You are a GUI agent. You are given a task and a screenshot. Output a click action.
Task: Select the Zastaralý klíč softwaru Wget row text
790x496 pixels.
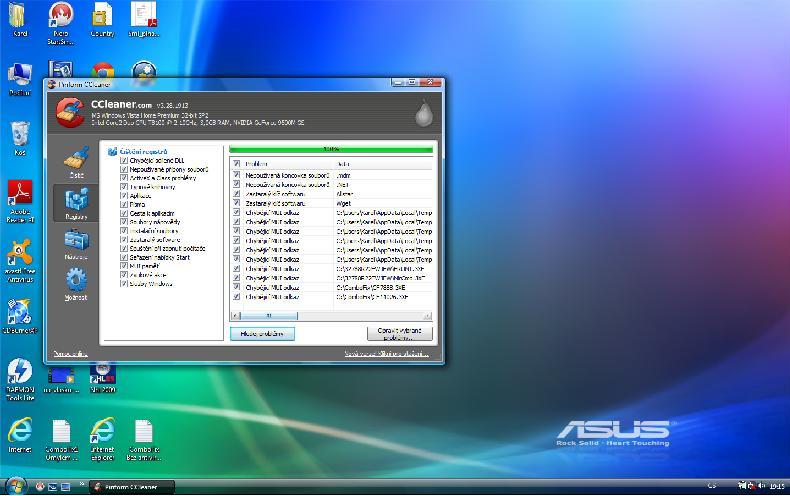(275, 203)
